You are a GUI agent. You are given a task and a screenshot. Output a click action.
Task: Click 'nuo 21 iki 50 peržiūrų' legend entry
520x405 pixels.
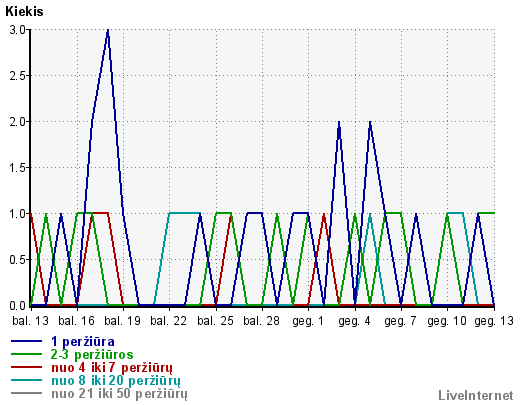coord(119,394)
